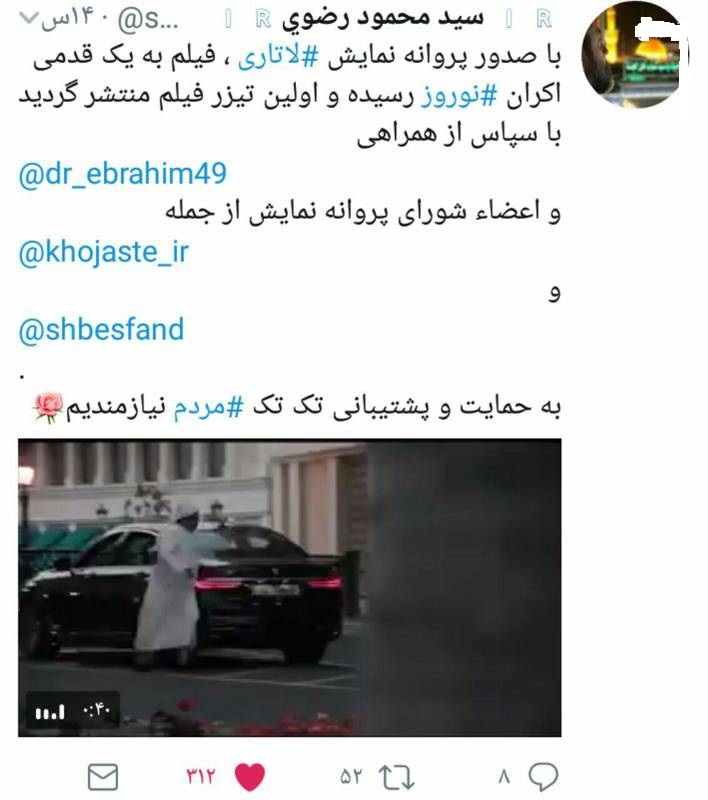Play the embedded car video

(x=290, y=587)
